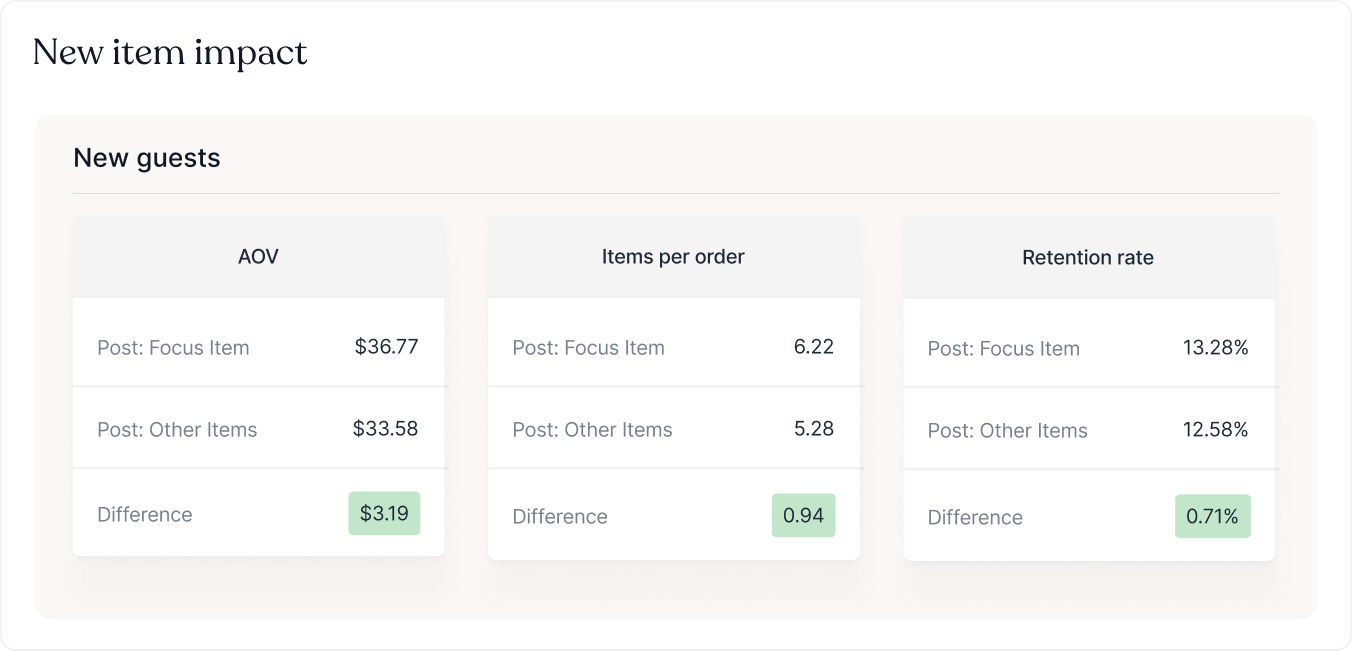Click the 5.28 items per order value
The height and width of the screenshot is (651, 1352).
click(813, 429)
